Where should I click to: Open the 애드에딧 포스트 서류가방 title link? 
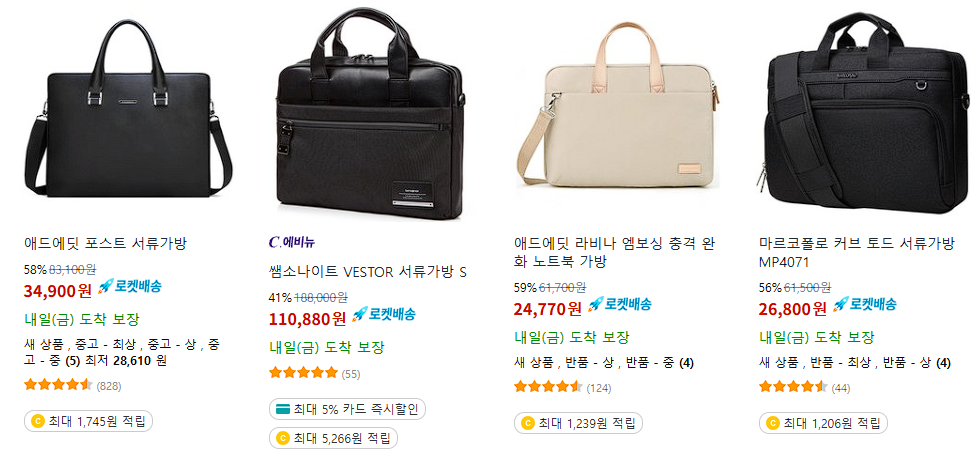click(105, 243)
